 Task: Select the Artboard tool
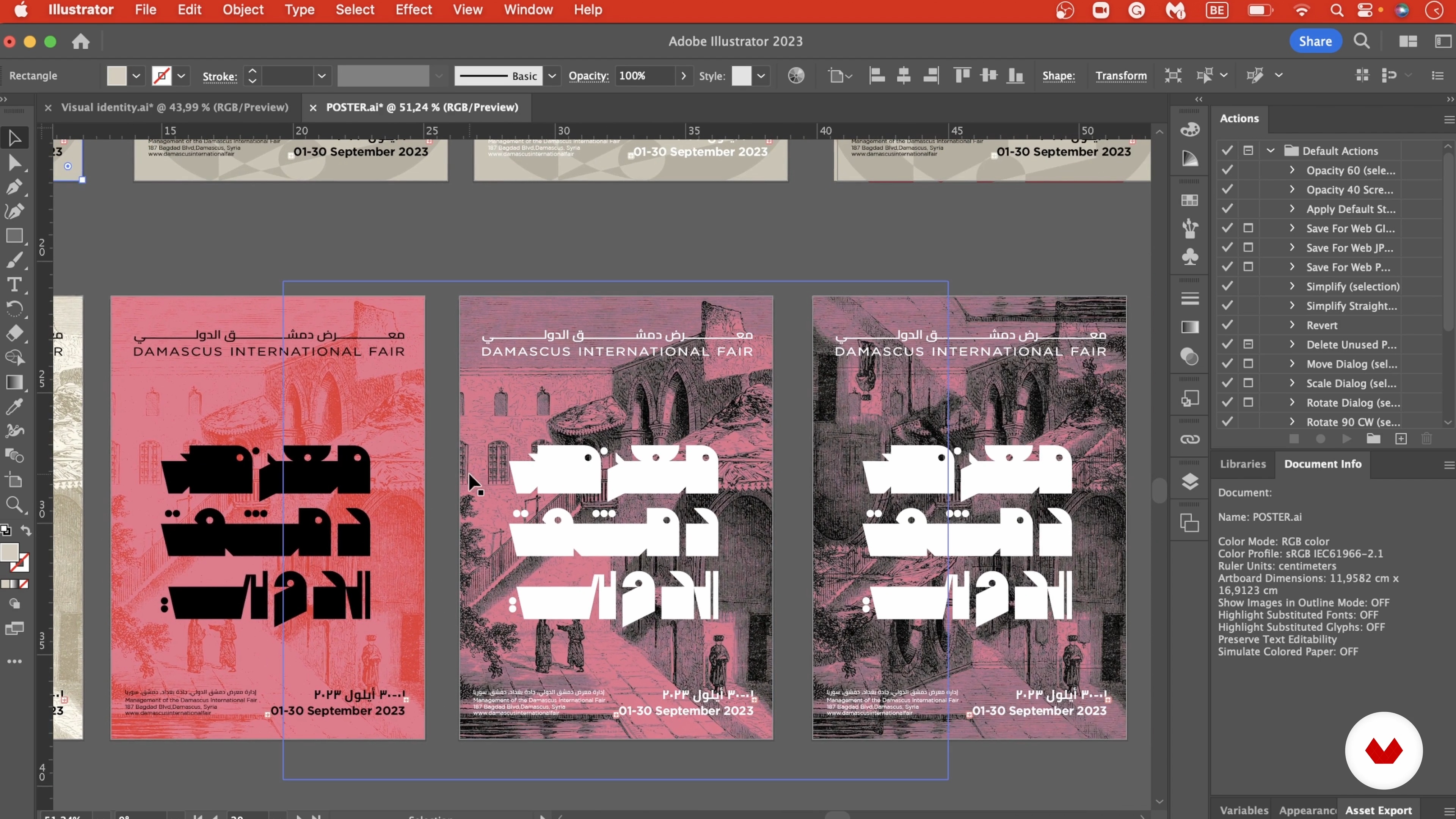pyautogui.click(x=15, y=480)
